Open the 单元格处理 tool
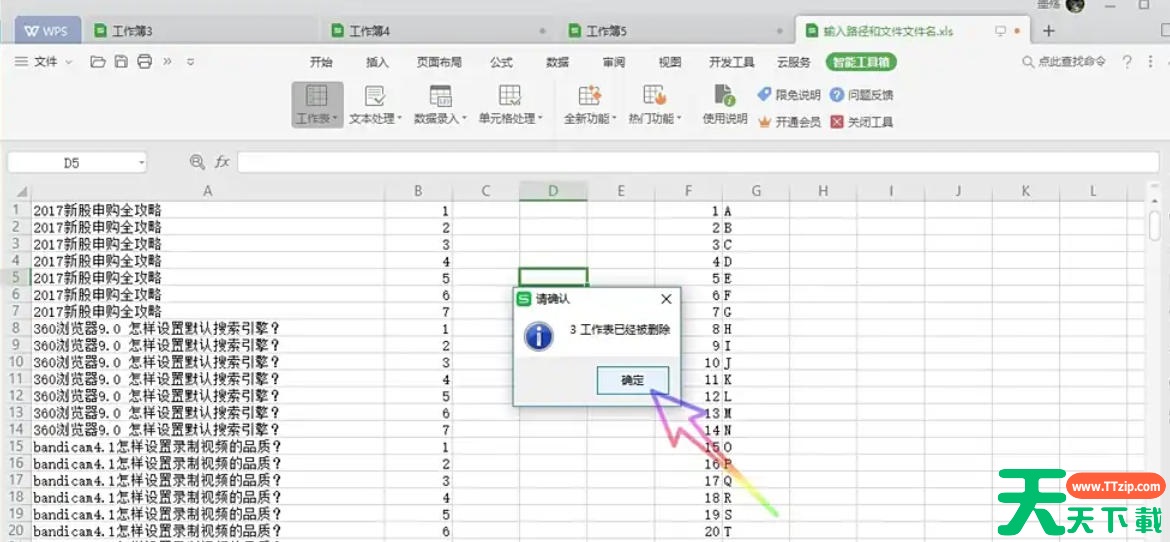 coord(510,105)
